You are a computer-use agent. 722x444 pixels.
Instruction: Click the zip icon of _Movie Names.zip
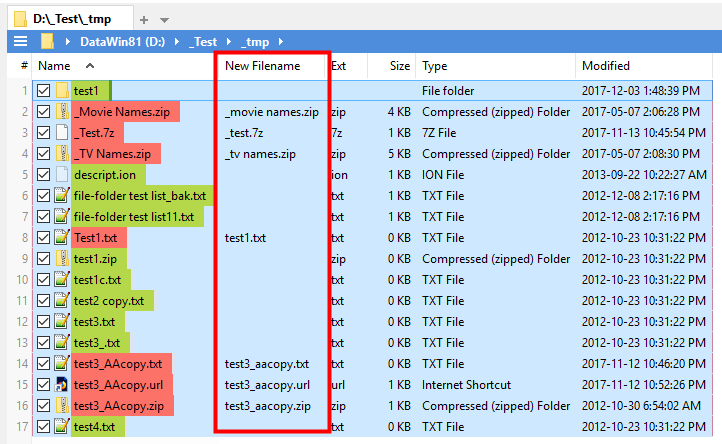coord(62,111)
